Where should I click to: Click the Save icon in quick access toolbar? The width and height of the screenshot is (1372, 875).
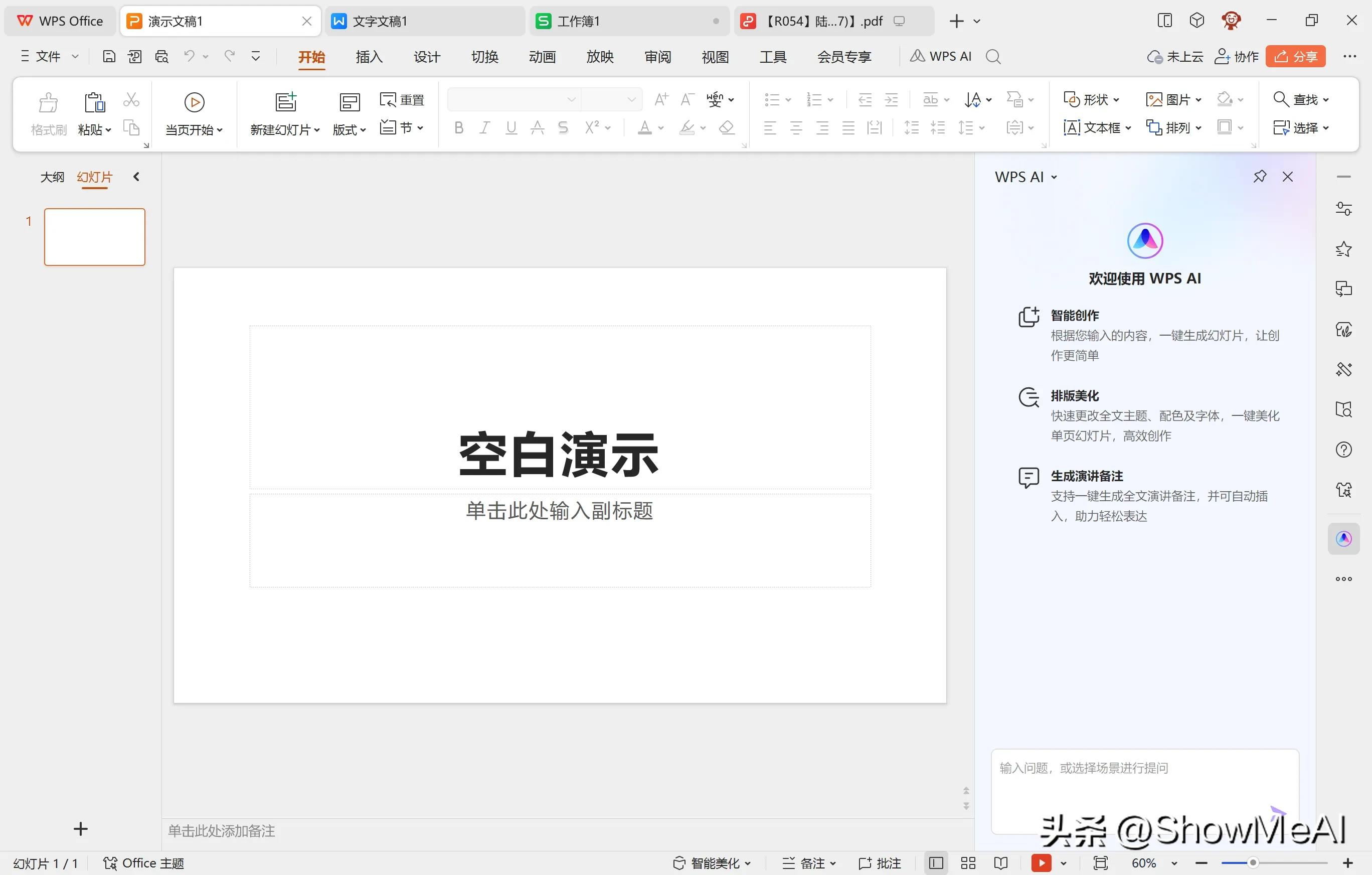(x=109, y=56)
